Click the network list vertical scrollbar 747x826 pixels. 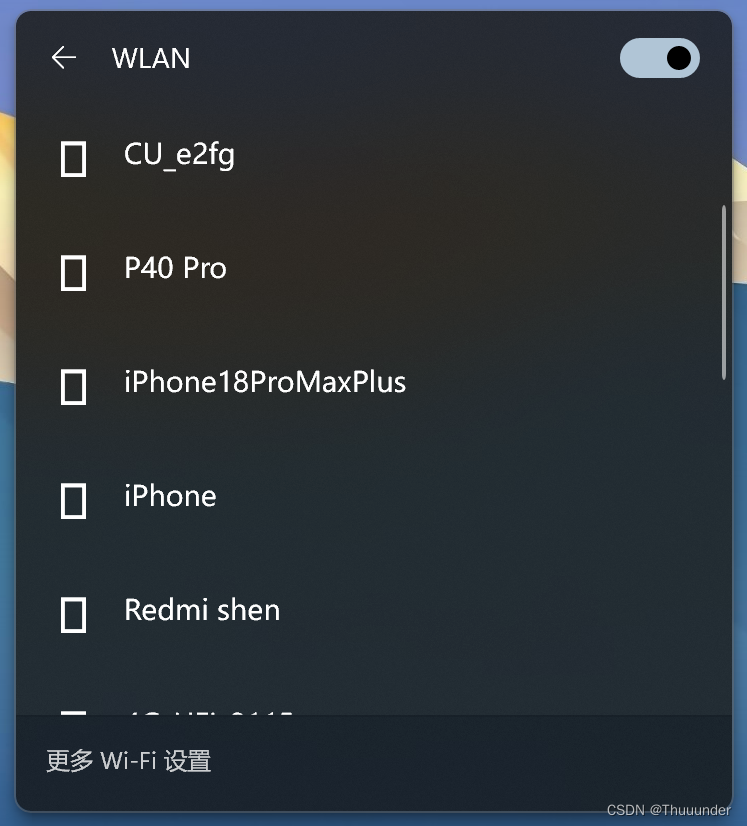tap(724, 292)
